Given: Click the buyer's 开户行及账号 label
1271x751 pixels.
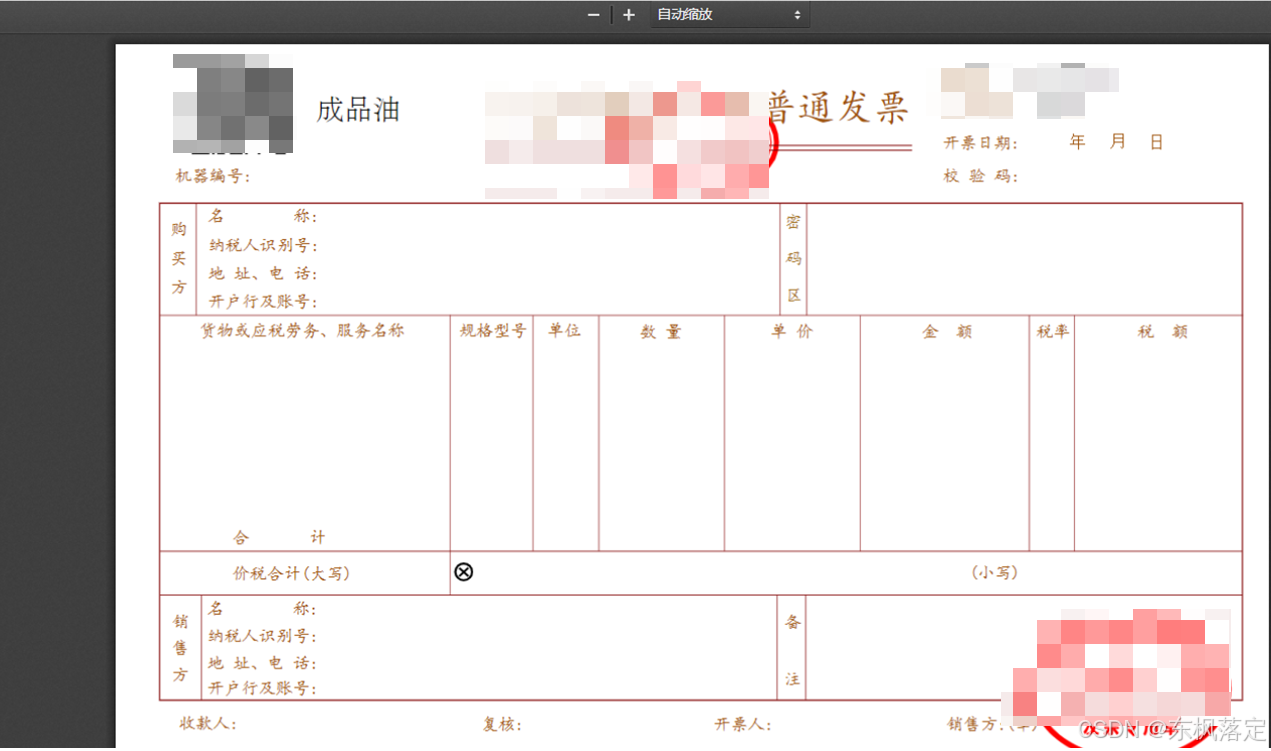Looking at the screenshot, I should [x=263, y=301].
